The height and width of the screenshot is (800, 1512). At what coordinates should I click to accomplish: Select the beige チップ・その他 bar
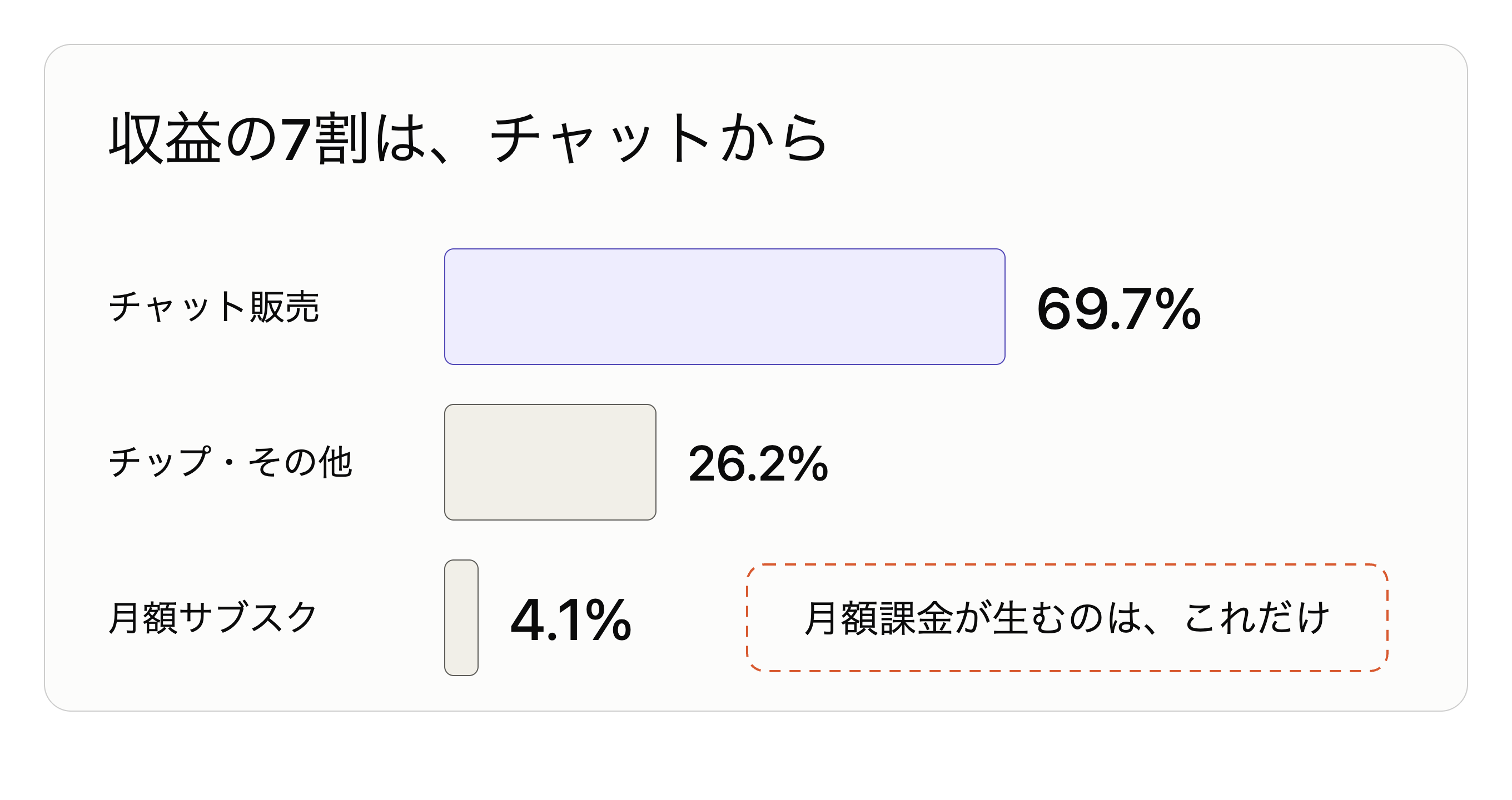coord(550,462)
